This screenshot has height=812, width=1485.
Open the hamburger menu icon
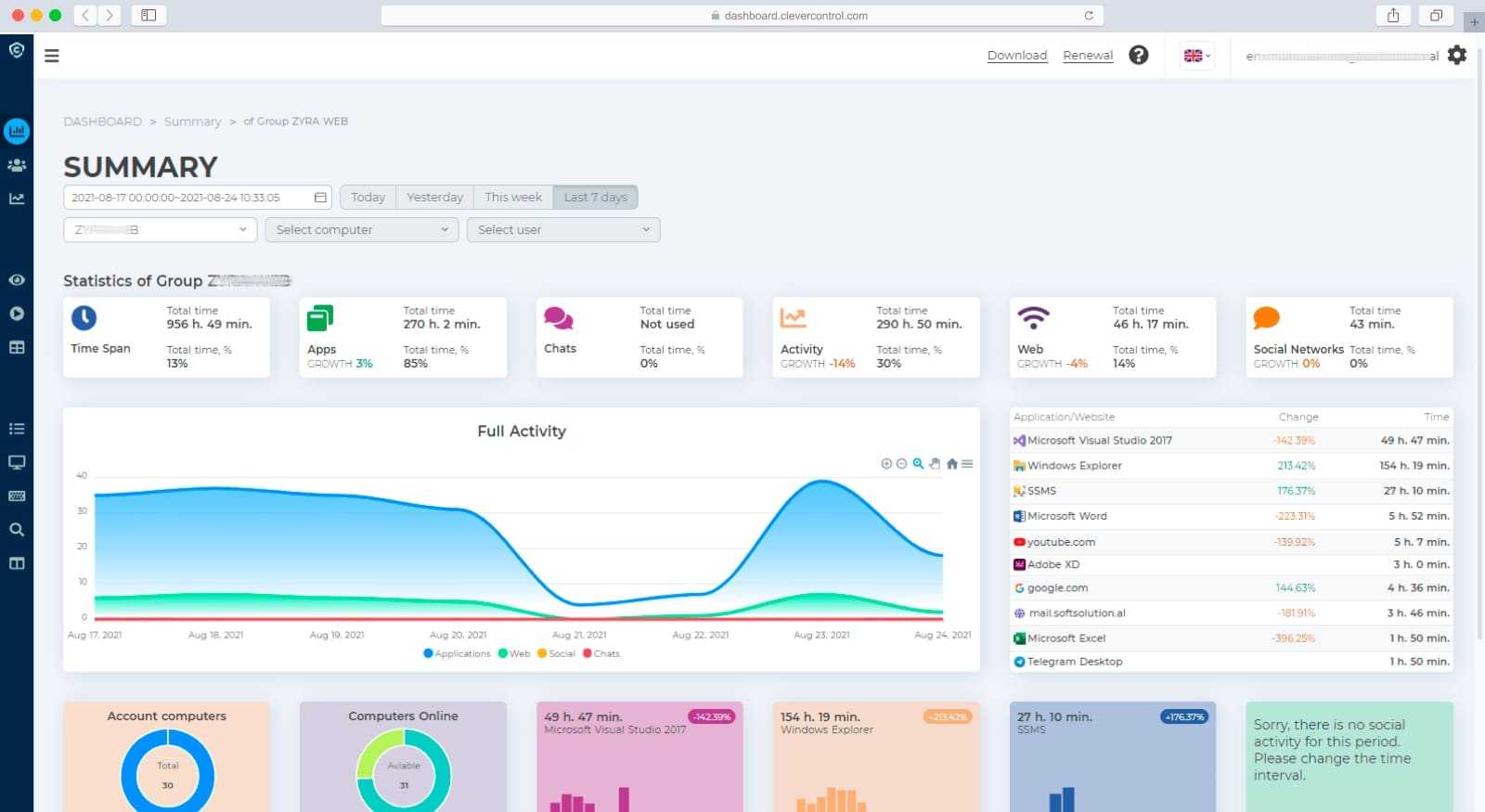(52, 56)
